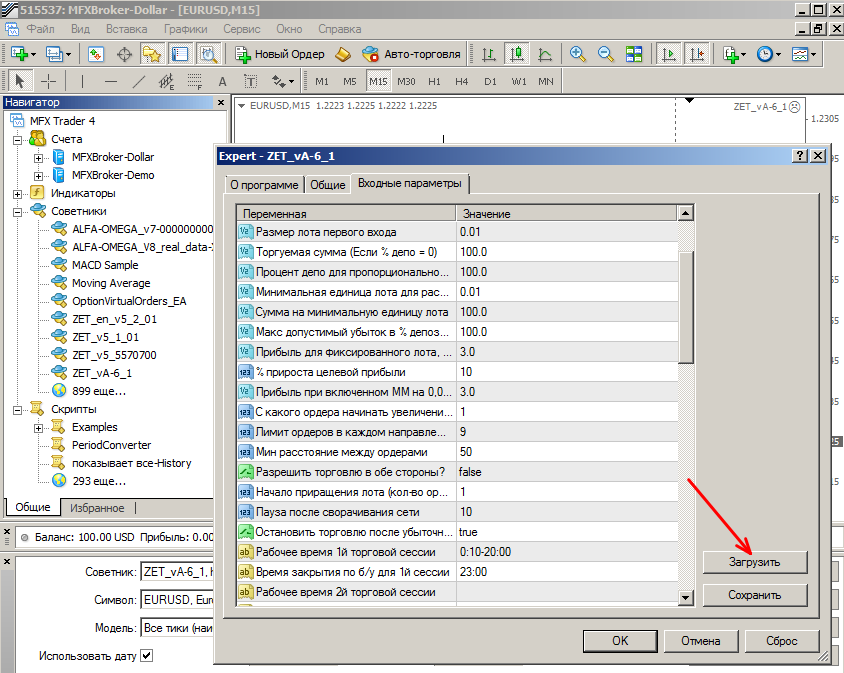Switch the chart to line chart
Image resolution: width=844 pixels, height=673 pixels.
(545, 54)
